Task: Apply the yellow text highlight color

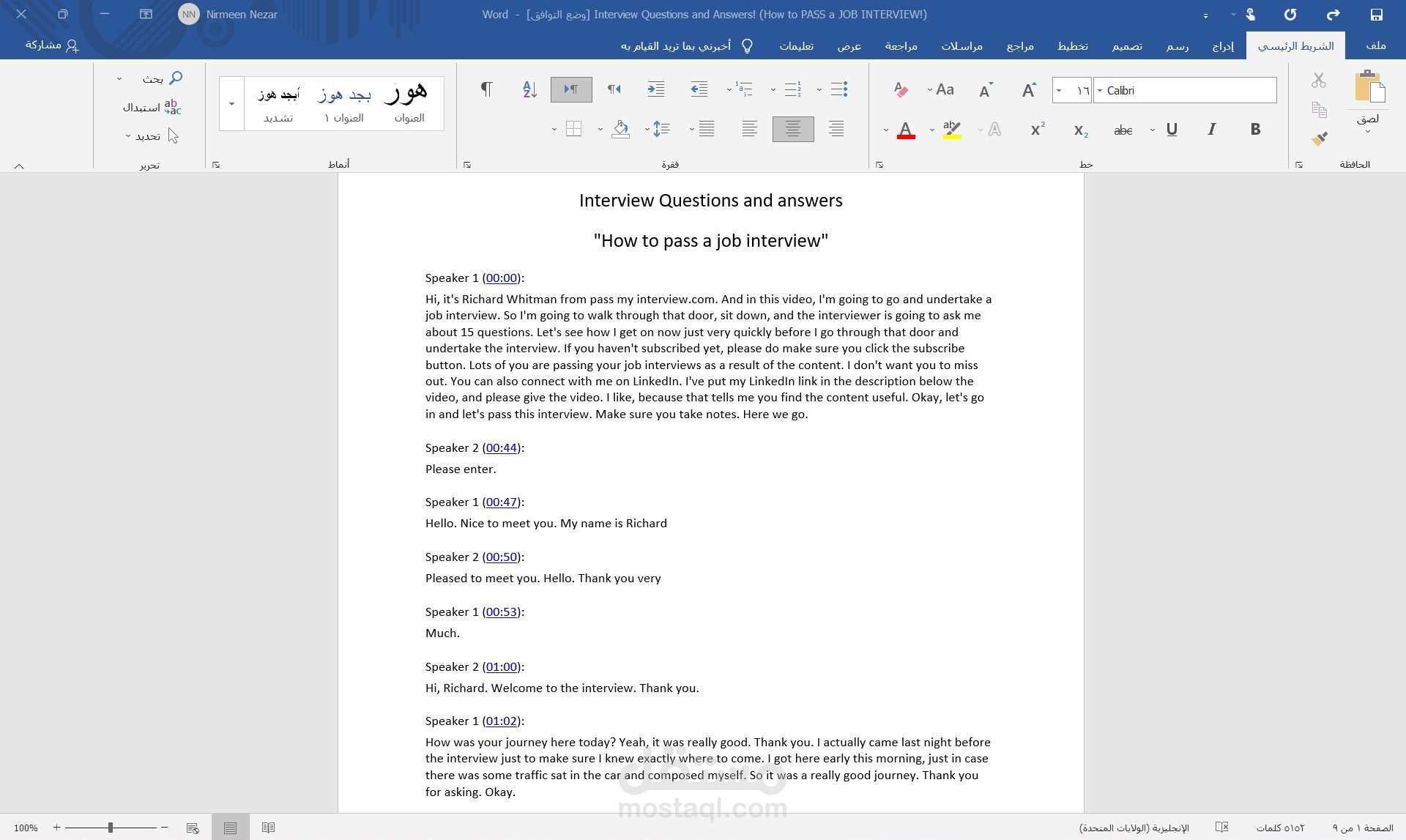Action: coord(952,130)
